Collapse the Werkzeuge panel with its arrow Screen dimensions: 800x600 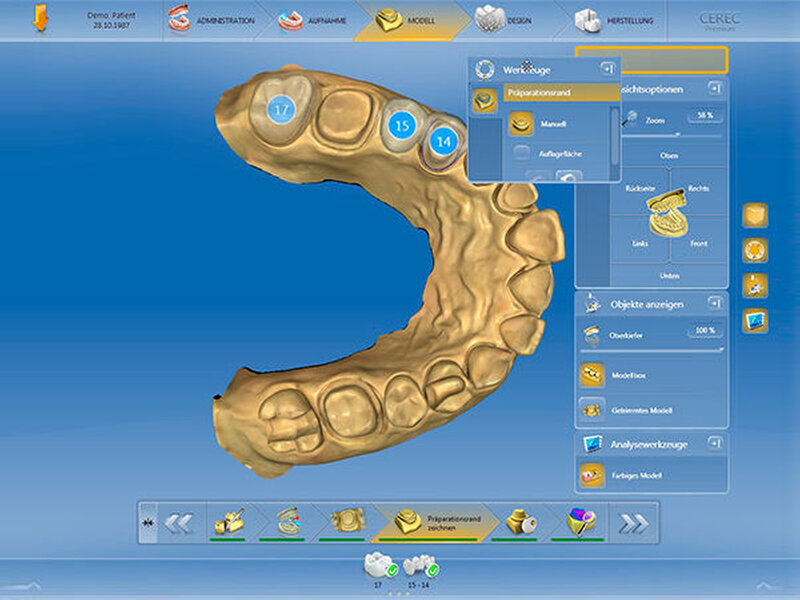pos(609,68)
